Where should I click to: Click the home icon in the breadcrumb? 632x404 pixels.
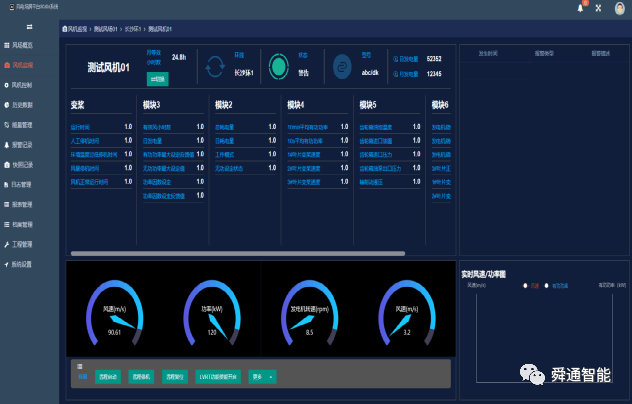(64, 29)
